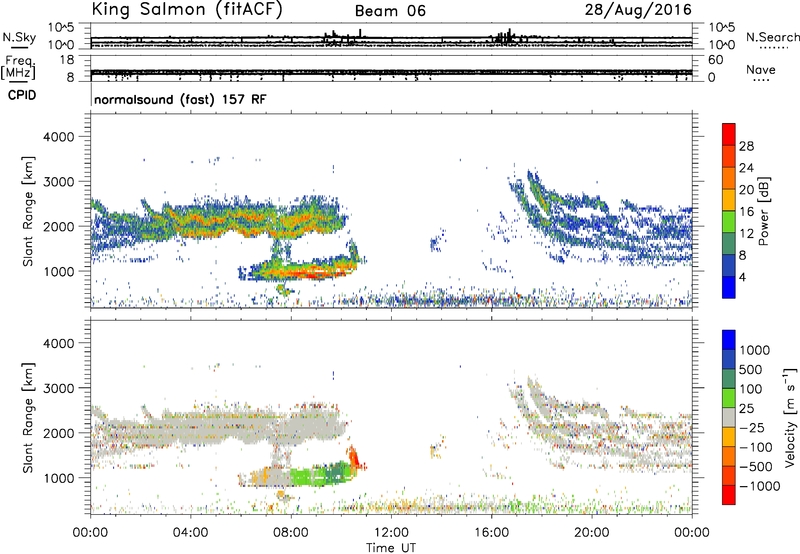The image size is (800, 554).
Task: Click the '18' frequency axis value
Action: coord(67,60)
